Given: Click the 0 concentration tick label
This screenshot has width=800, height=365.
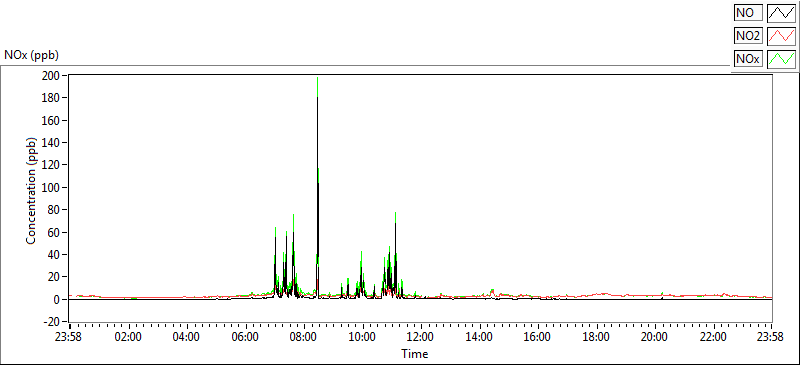Looking at the screenshot, I should [x=58, y=300].
